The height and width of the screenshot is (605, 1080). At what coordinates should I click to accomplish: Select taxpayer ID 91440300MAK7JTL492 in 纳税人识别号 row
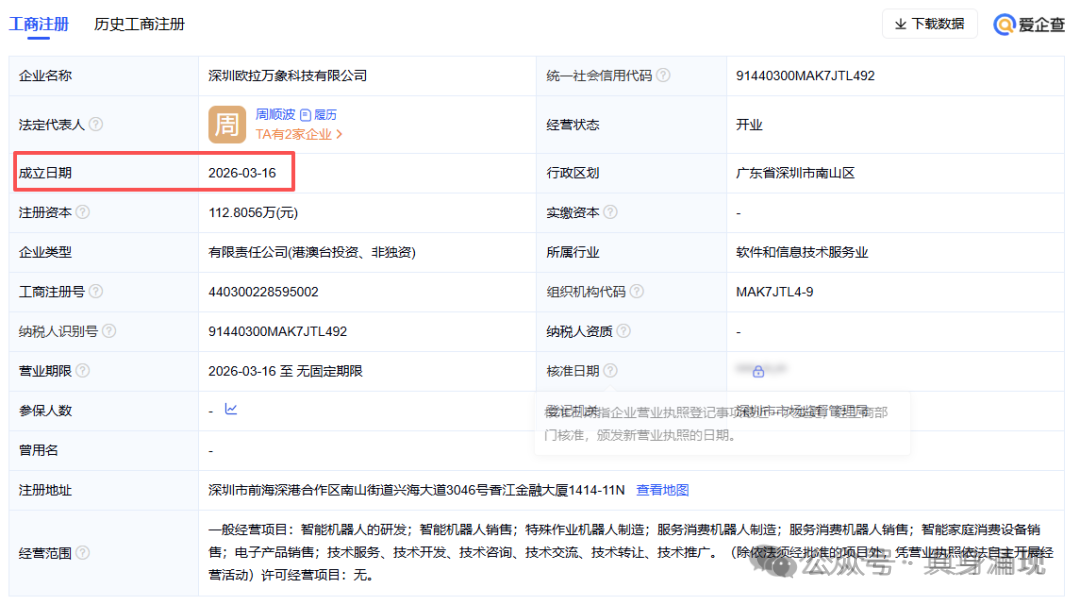278,331
